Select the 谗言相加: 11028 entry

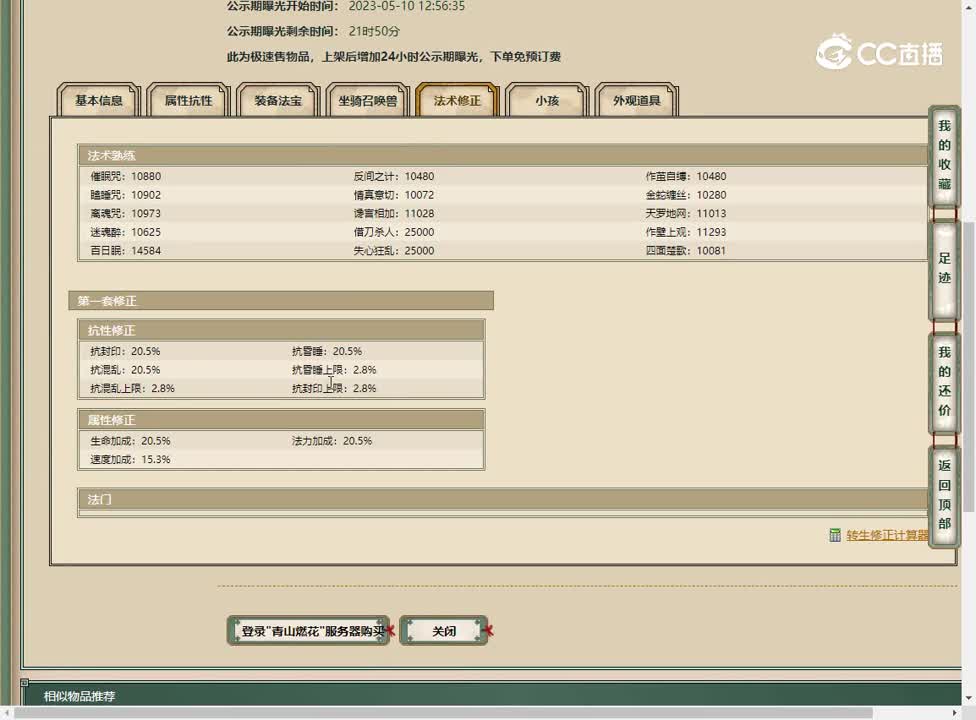click(394, 213)
